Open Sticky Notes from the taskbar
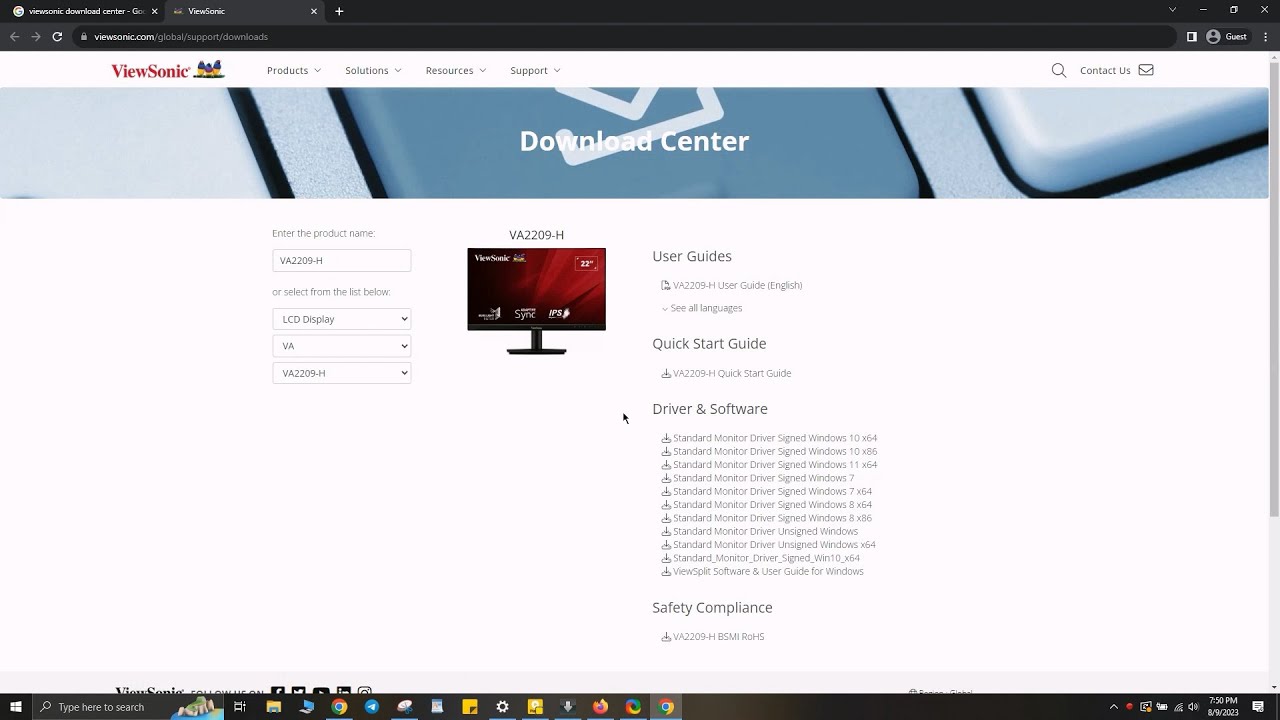This screenshot has width=1280, height=720. coord(470,707)
